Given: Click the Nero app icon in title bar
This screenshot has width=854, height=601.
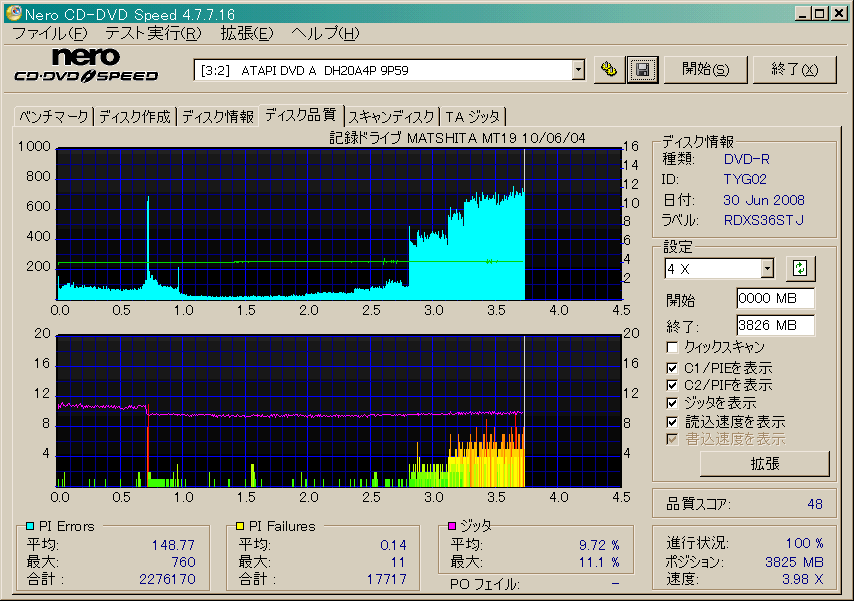Looking at the screenshot, I should click(13, 13).
